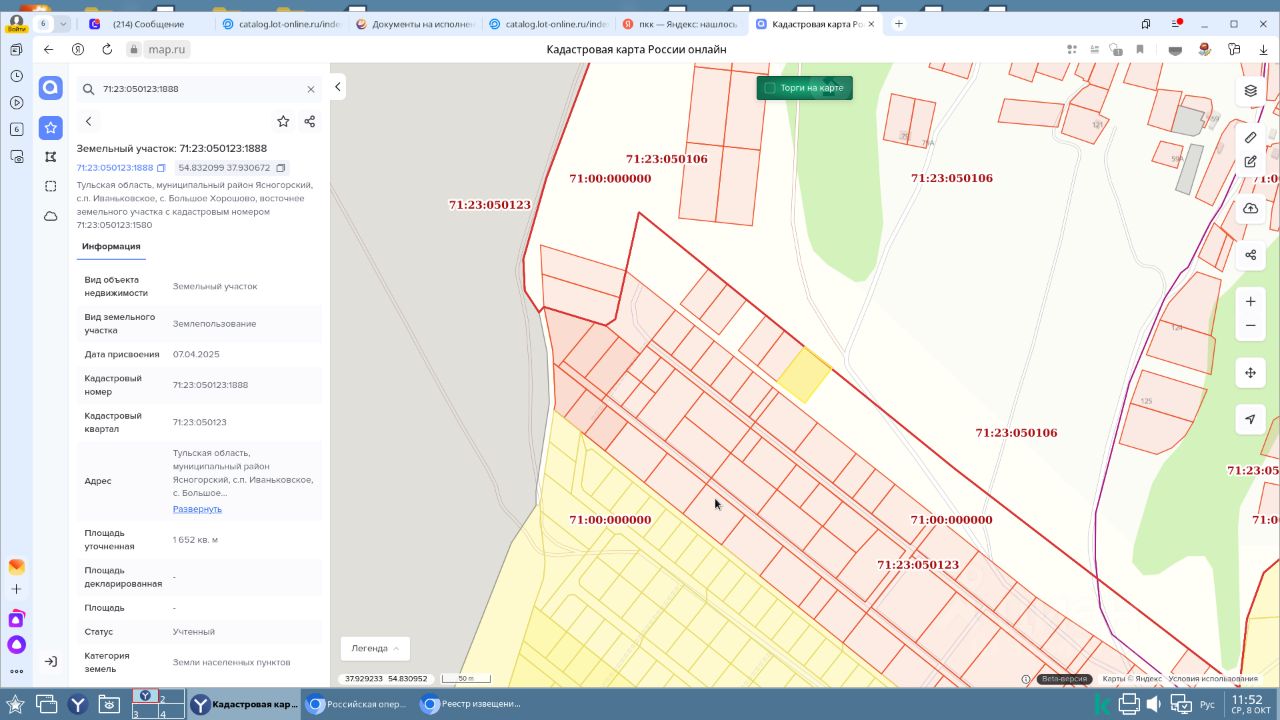This screenshot has width=1280, height=720.
Task: Zoom in on the map
Action: coord(1250,302)
